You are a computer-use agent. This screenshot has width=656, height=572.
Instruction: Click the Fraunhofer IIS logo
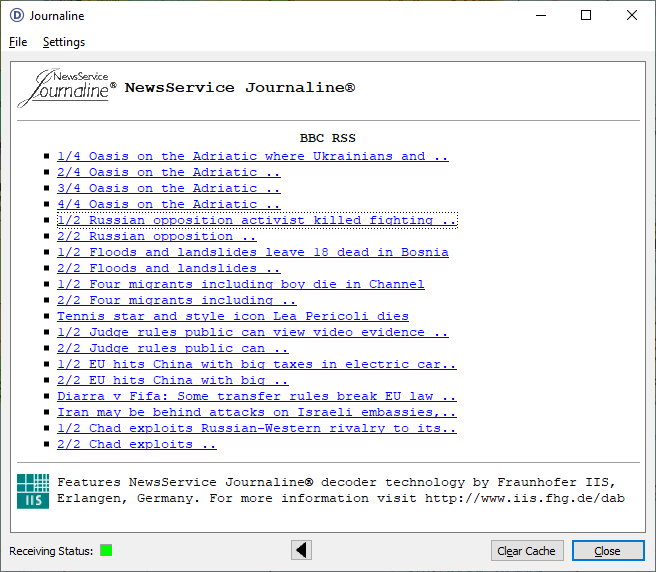(x=33, y=490)
